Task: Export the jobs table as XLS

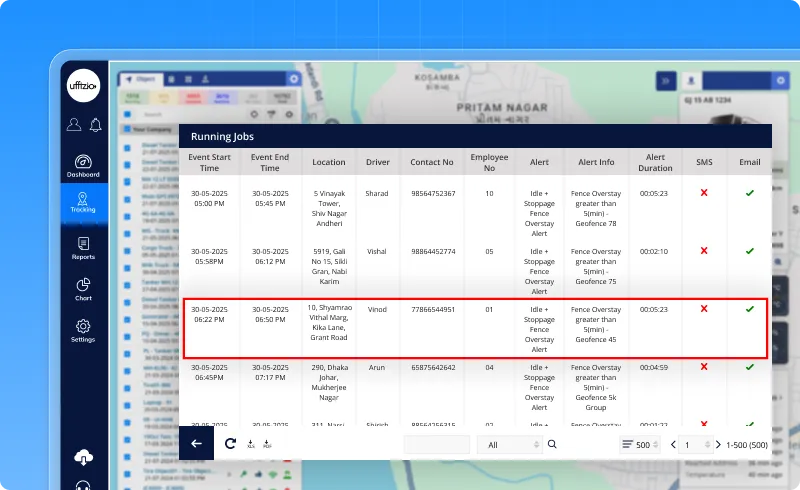Action: click(250, 444)
